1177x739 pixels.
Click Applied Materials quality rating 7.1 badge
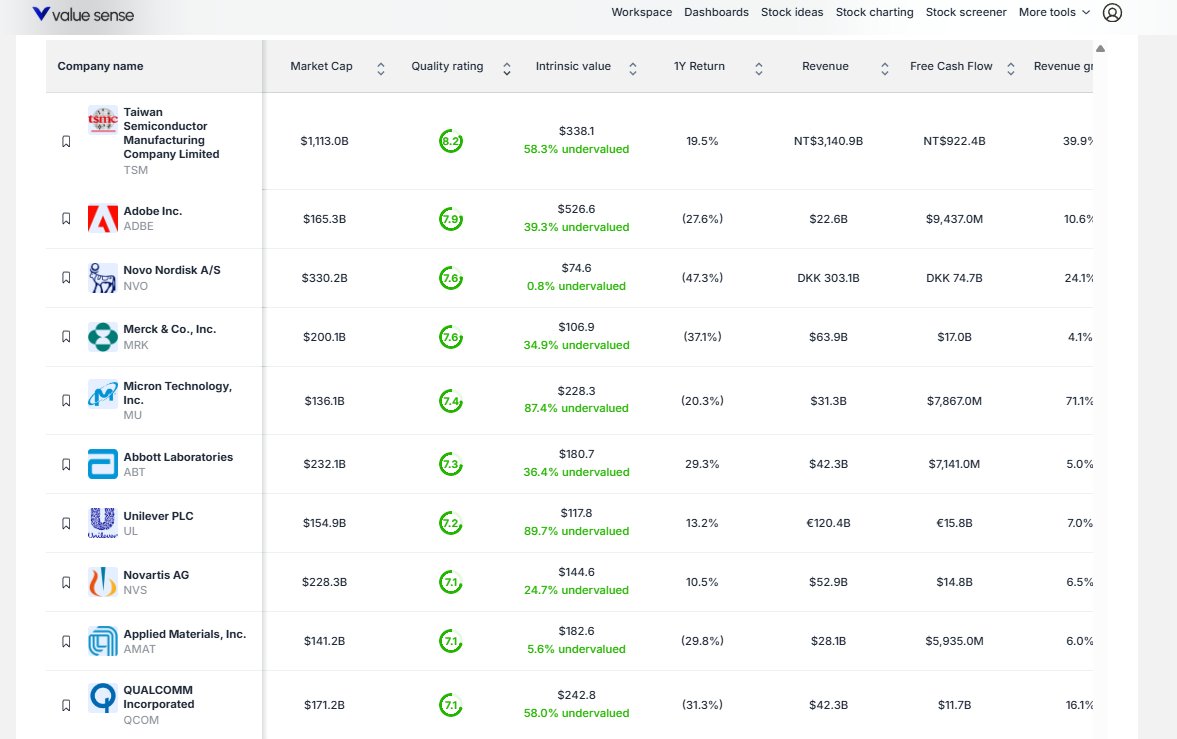450,641
